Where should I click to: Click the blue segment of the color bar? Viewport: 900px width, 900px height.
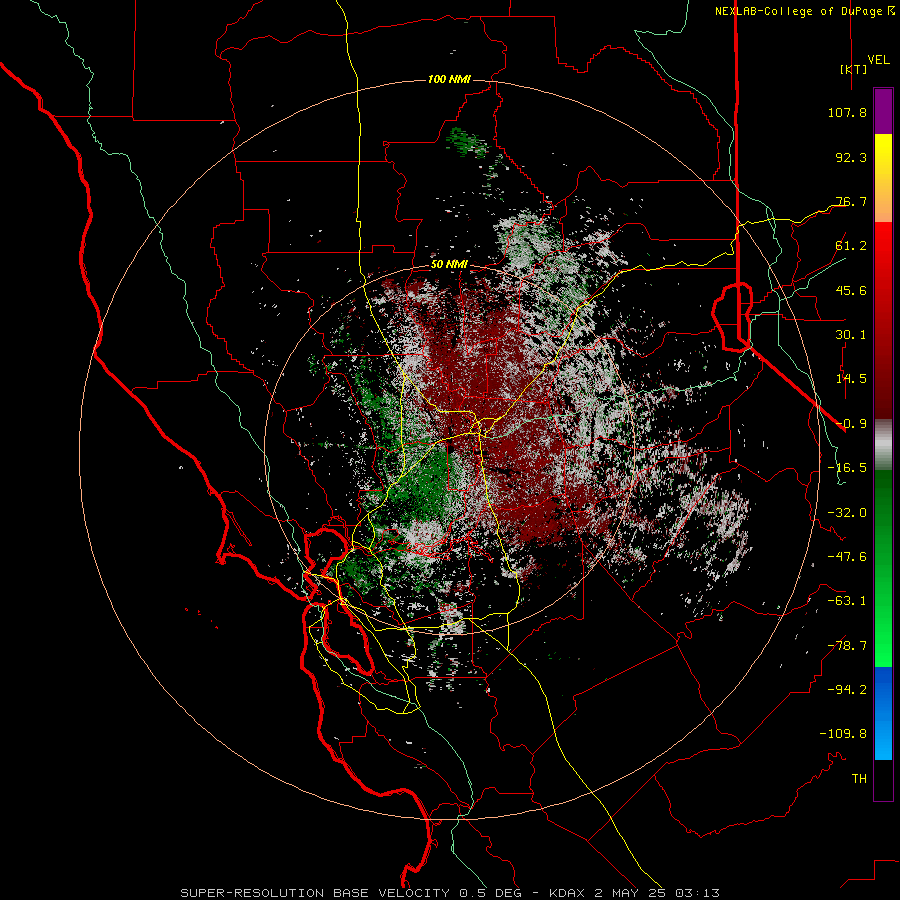coord(883,713)
